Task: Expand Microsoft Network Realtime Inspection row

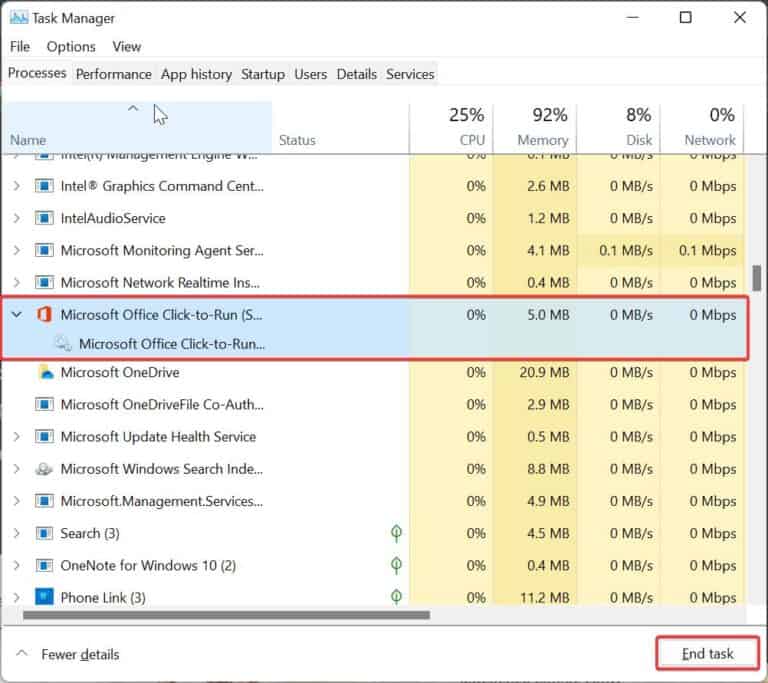Action: [x=17, y=283]
